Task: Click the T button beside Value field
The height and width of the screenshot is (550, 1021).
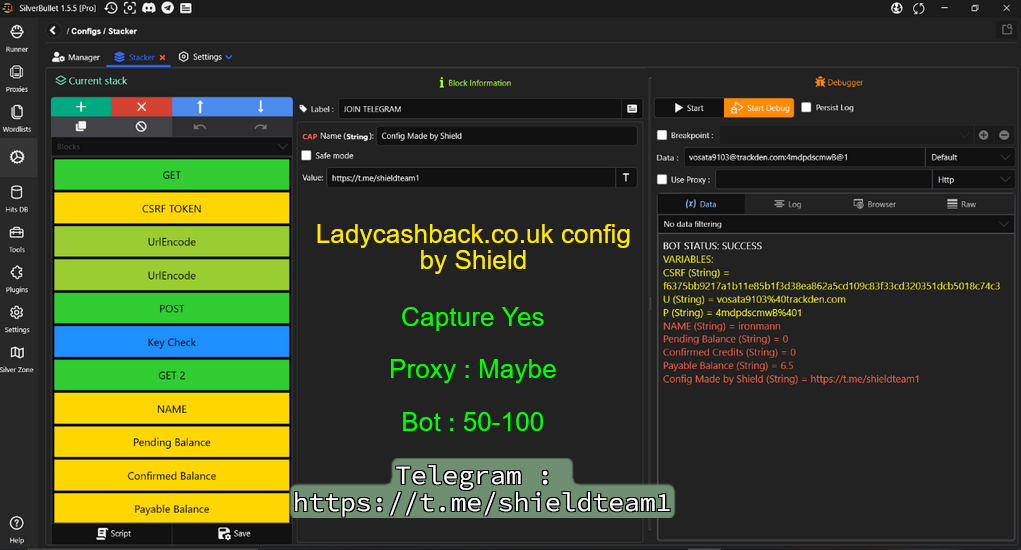Action: point(626,178)
